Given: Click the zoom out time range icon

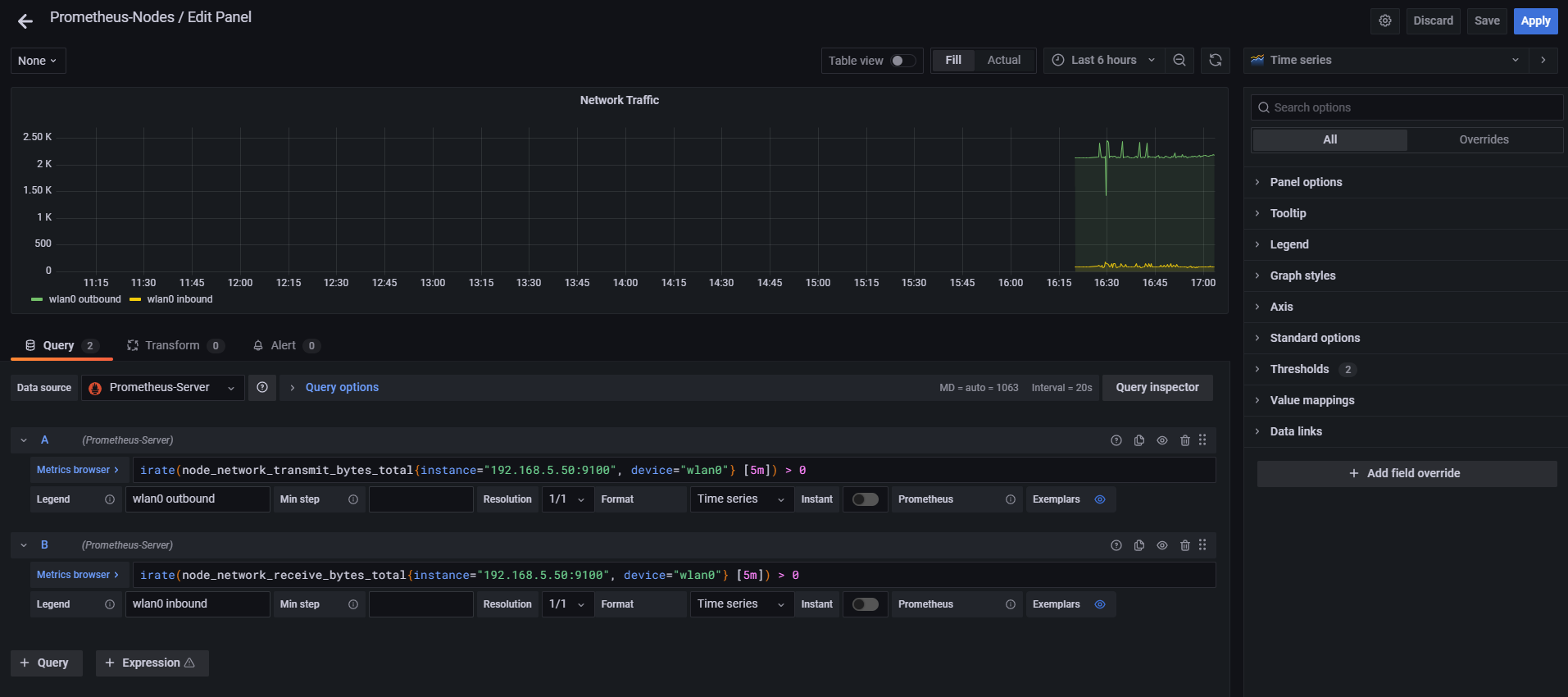Looking at the screenshot, I should (1179, 60).
